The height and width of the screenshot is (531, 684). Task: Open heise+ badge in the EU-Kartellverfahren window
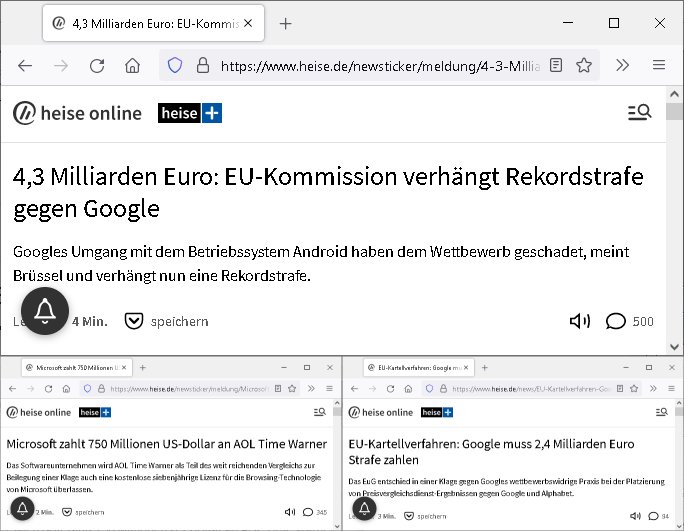[x=437, y=412]
